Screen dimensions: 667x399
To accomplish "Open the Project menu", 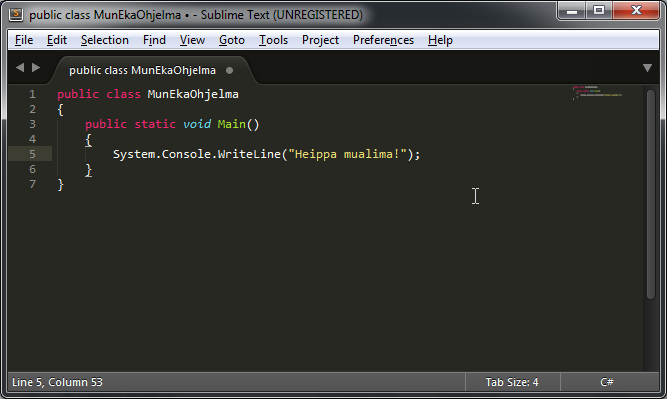I will tap(320, 40).
